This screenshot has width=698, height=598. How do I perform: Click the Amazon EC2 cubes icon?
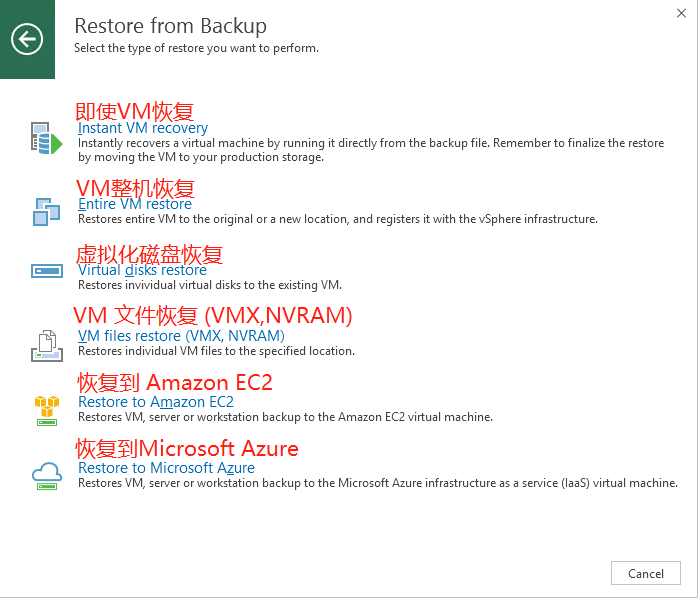tap(47, 411)
